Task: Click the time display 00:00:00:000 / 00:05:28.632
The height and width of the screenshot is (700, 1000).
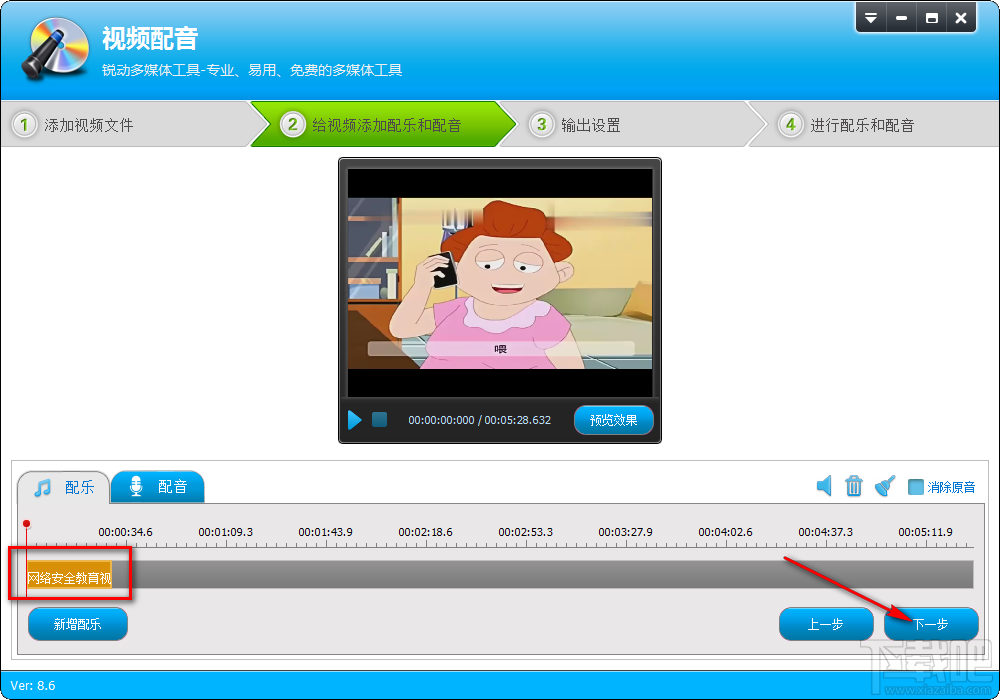Action: tap(480, 420)
